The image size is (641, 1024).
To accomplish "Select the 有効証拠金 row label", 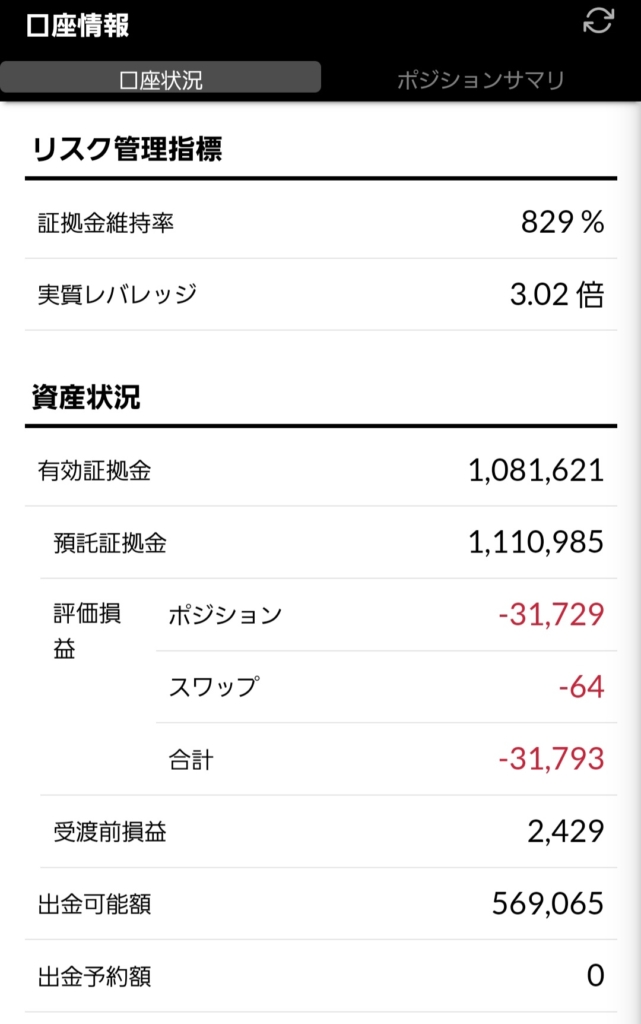I will (x=94, y=471).
